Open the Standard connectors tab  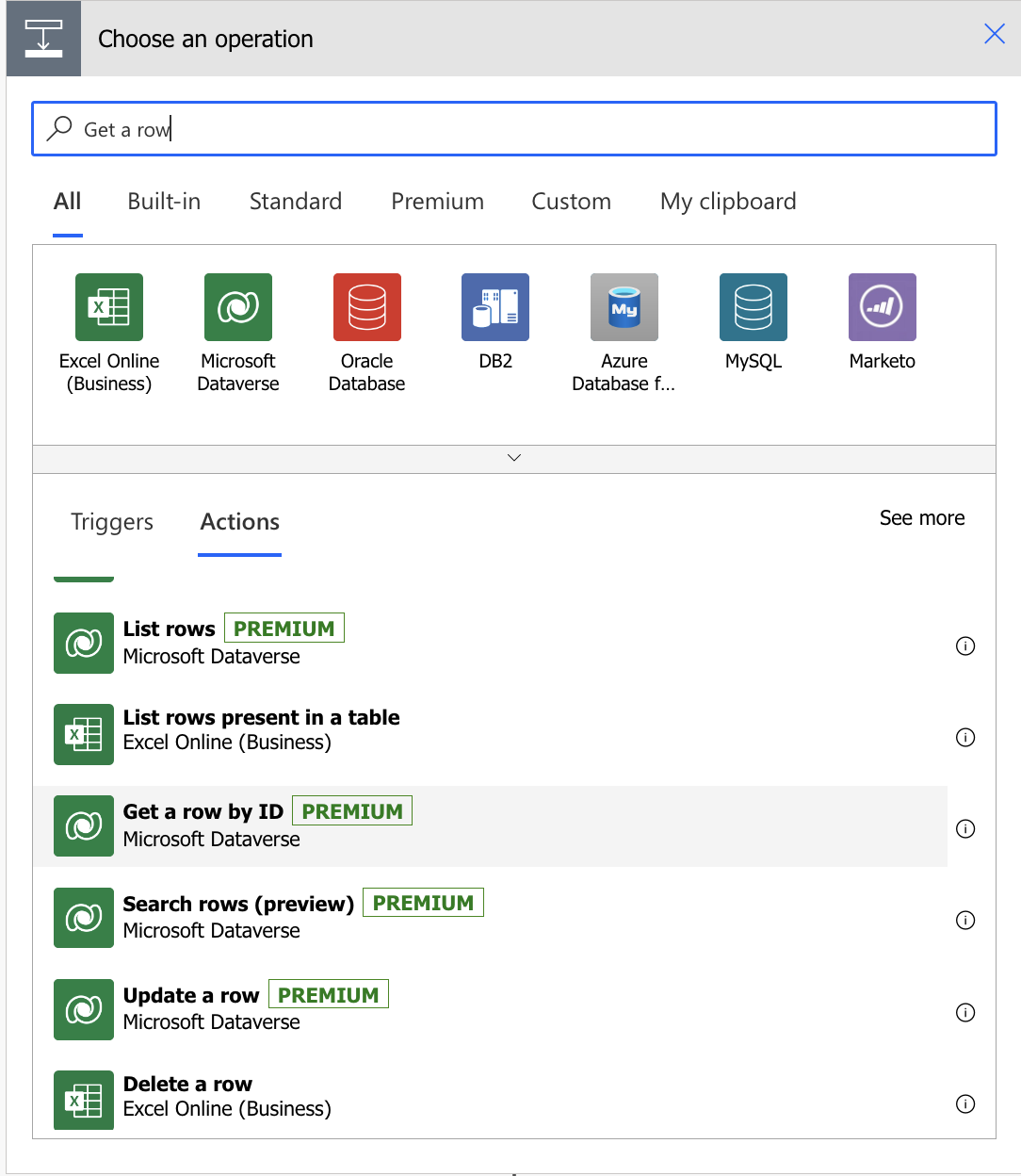[296, 201]
